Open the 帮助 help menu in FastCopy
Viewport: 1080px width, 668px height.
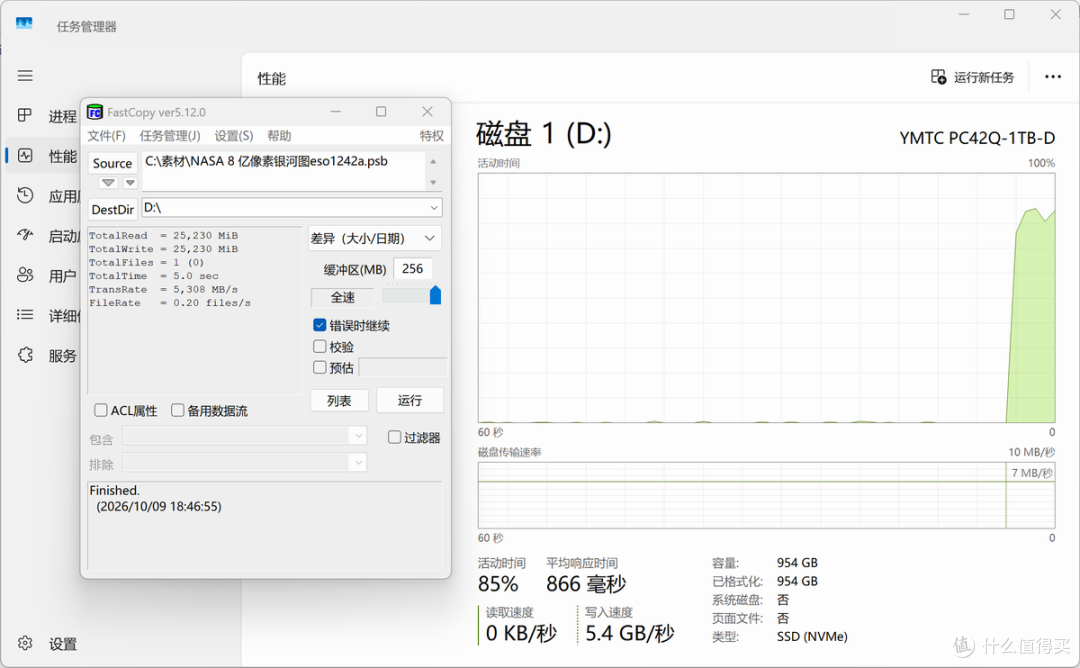[279, 136]
